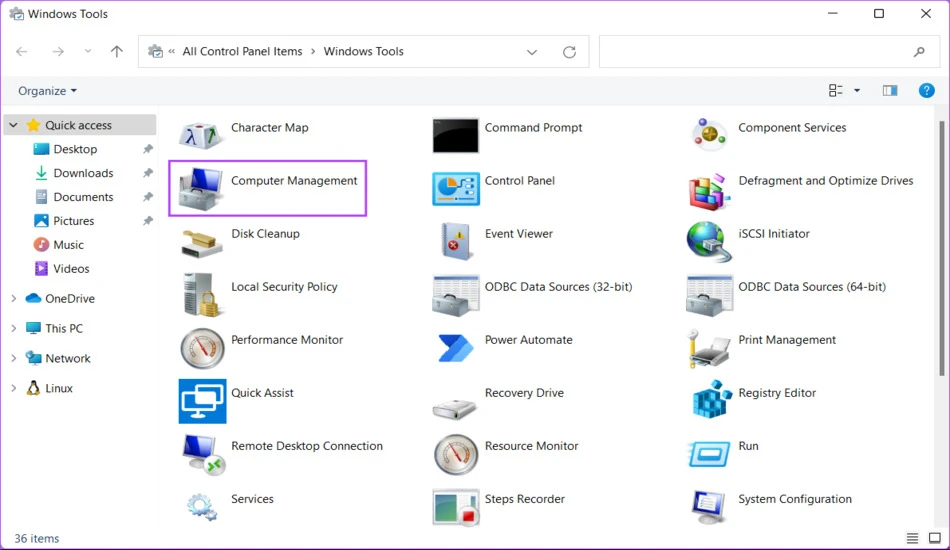This screenshot has width=950, height=550.
Task: Collapse the Quick access tree node
Action: click(13, 125)
